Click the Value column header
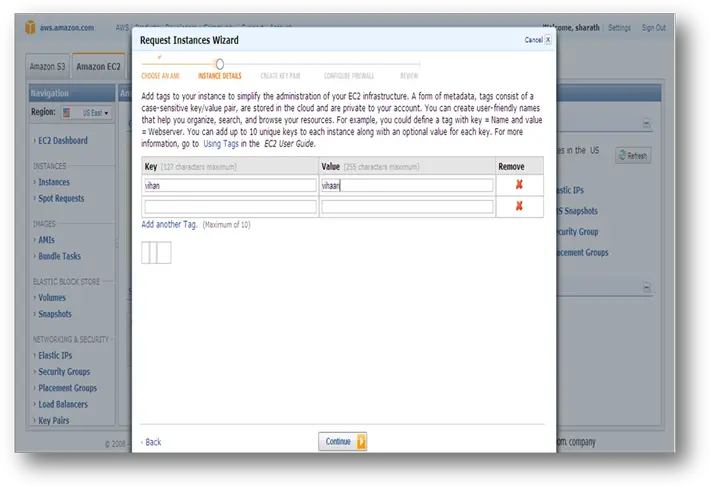The image size is (710, 486). [x=407, y=166]
